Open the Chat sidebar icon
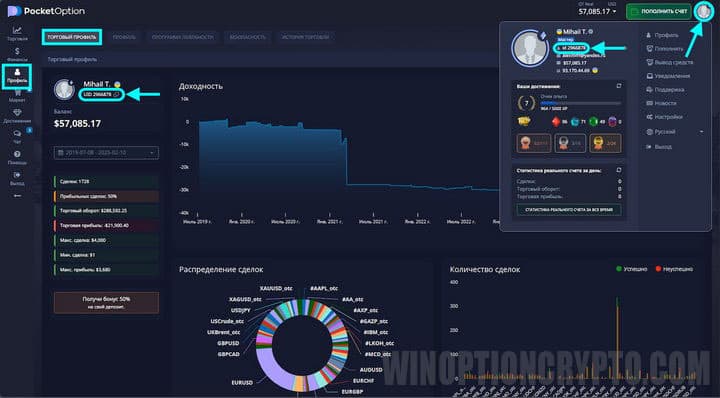Screen dimensions: 720x398 click(x=17, y=134)
